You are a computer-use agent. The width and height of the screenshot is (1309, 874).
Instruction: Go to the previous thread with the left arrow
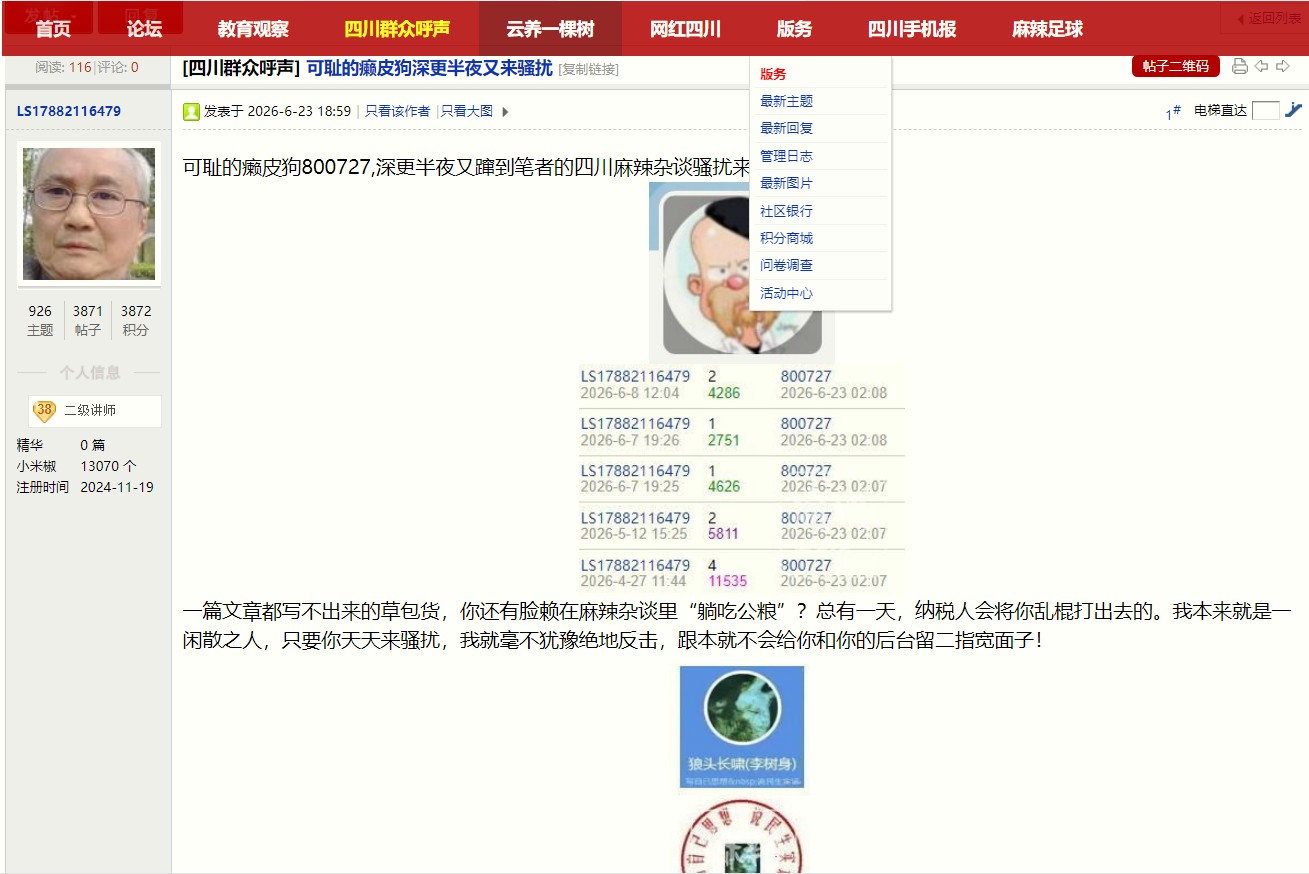tap(1262, 66)
